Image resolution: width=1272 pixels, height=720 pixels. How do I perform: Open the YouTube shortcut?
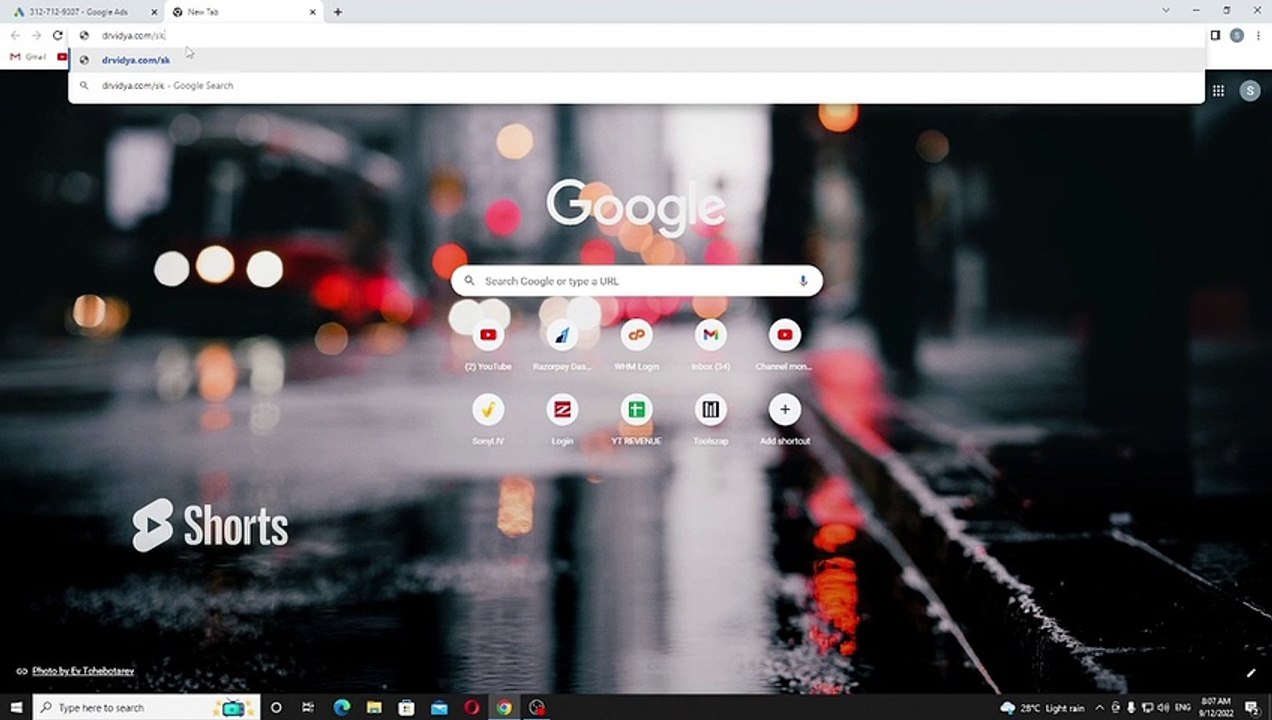click(488, 346)
